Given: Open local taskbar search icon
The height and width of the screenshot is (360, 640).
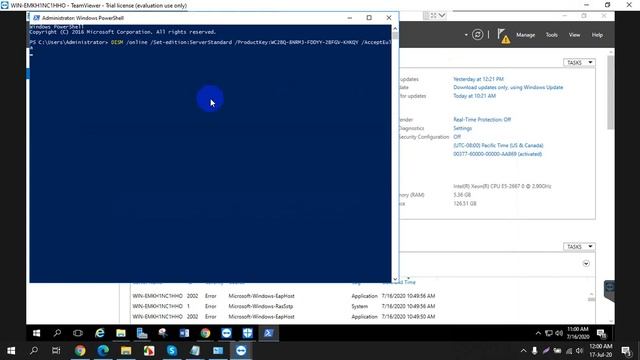Looking at the screenshot, I should tap(34, 350).
